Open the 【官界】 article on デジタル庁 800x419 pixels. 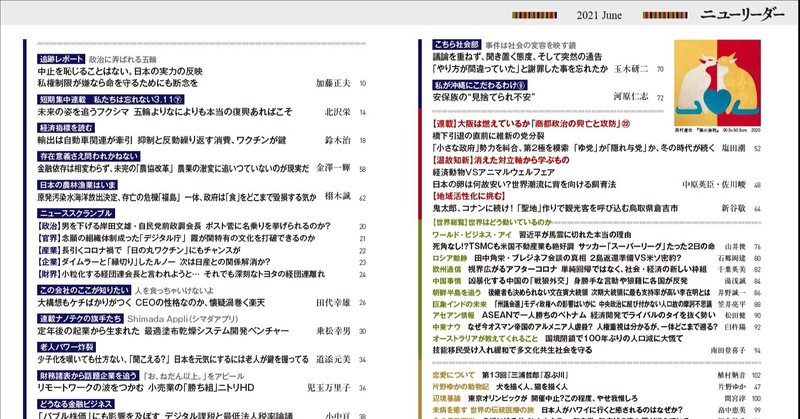pos(176,238)
